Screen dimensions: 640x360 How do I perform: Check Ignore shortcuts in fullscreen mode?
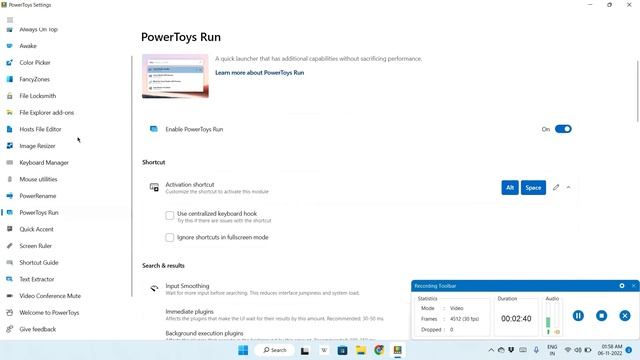click(x=170, y=238)
